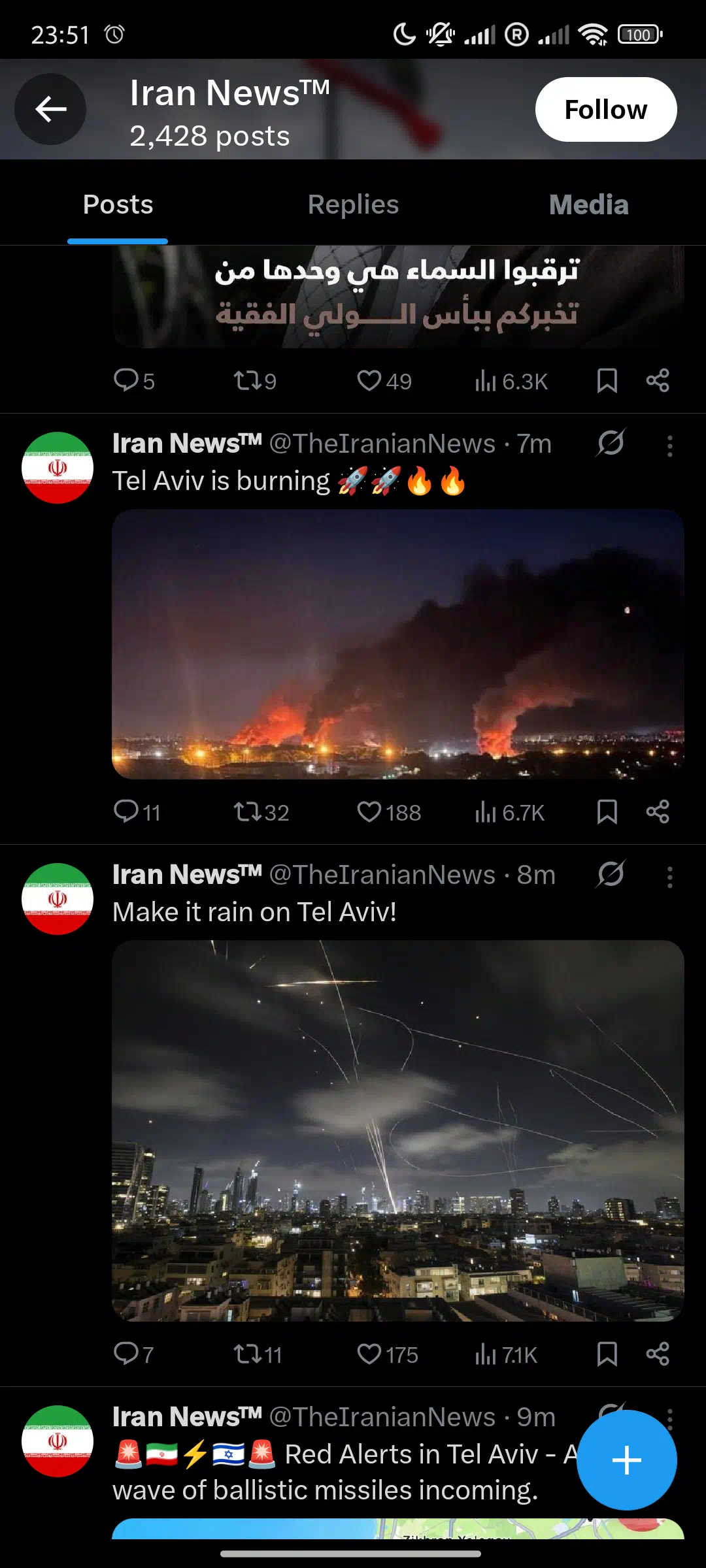Image resolution: width=706 pixels, height=1568 pixels.
Task: Follow the Iran News account
Action: pos(606,110)
